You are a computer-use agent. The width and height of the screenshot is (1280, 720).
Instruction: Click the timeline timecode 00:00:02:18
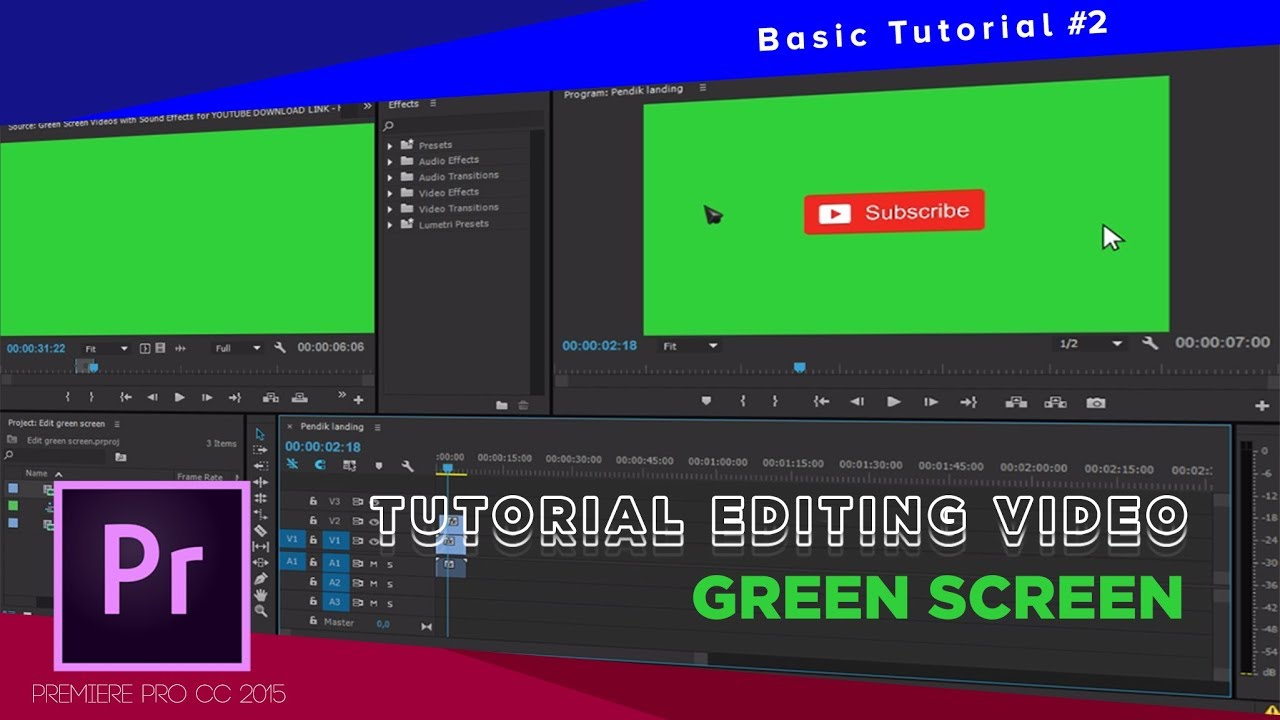[x=323, y=447]
